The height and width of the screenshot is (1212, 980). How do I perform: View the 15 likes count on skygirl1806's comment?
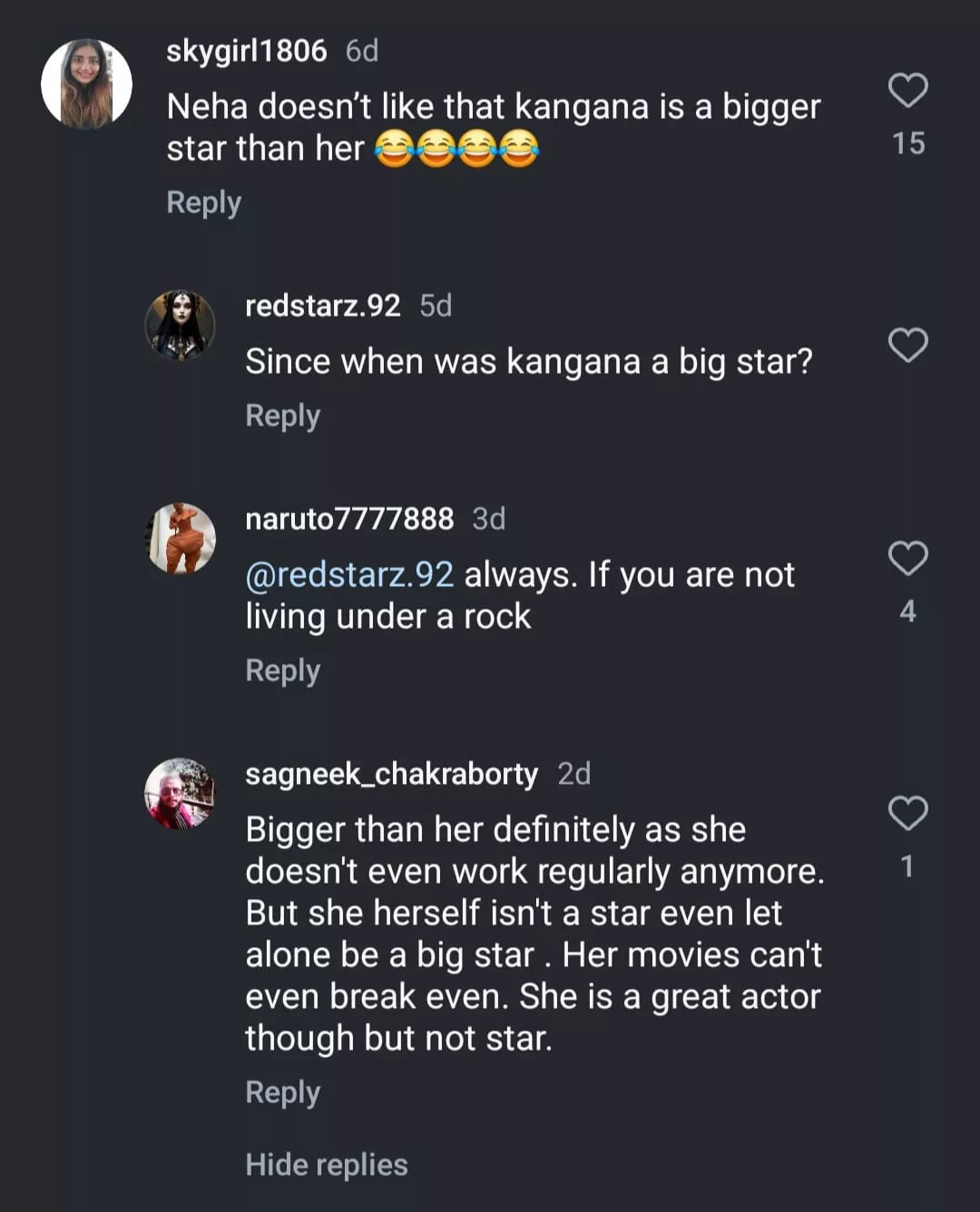tap(908, 143)
